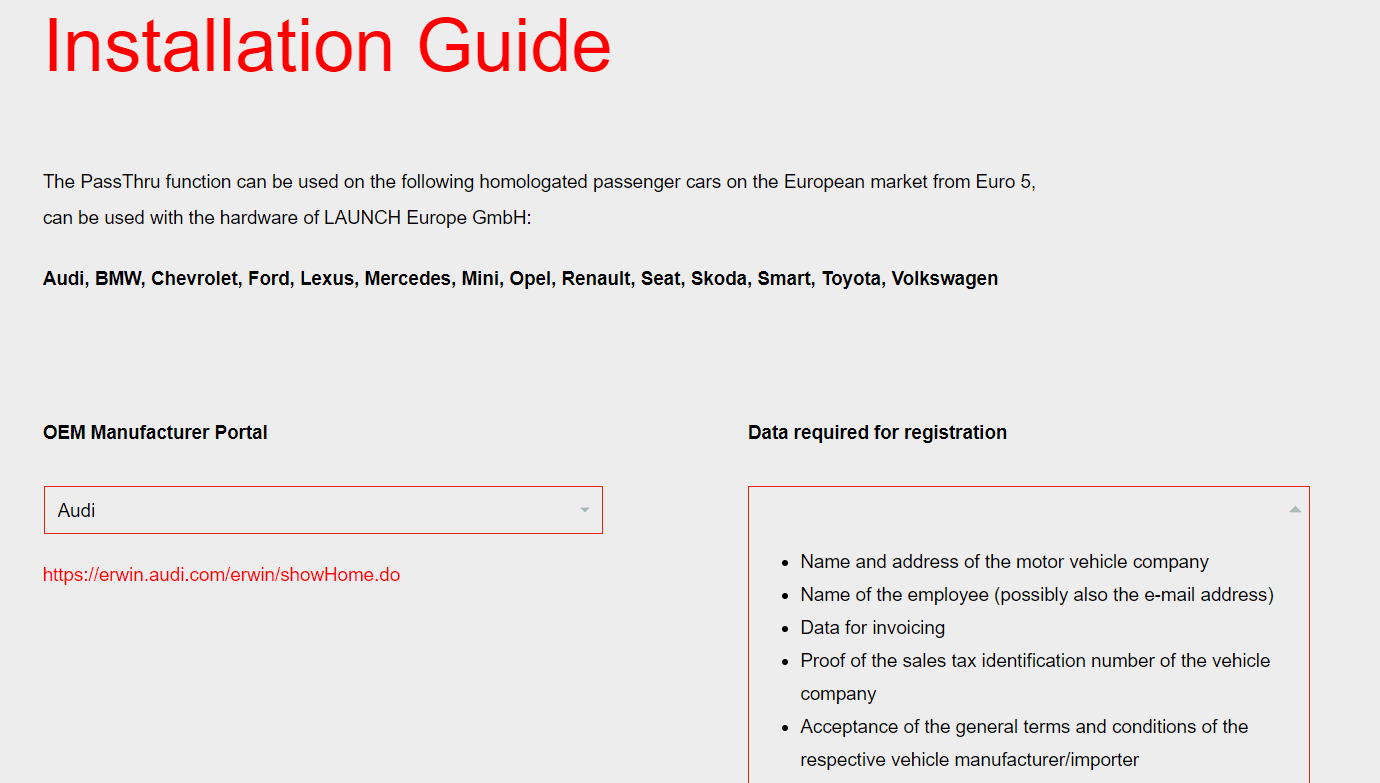Click the Volkswagen entry in the car list

click(x=942, y=278)
